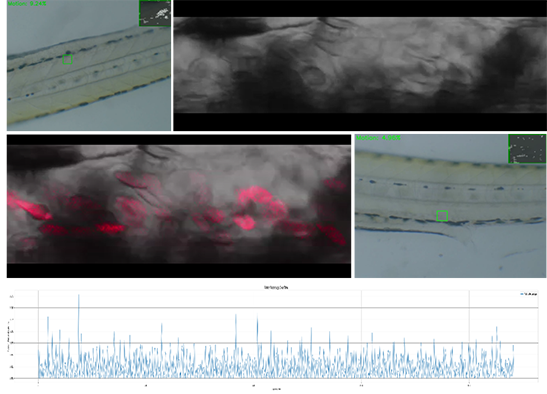Select the 'Motion: 4.96%' overlay label
The image size is (547, 394).
[x=378, y=138]
